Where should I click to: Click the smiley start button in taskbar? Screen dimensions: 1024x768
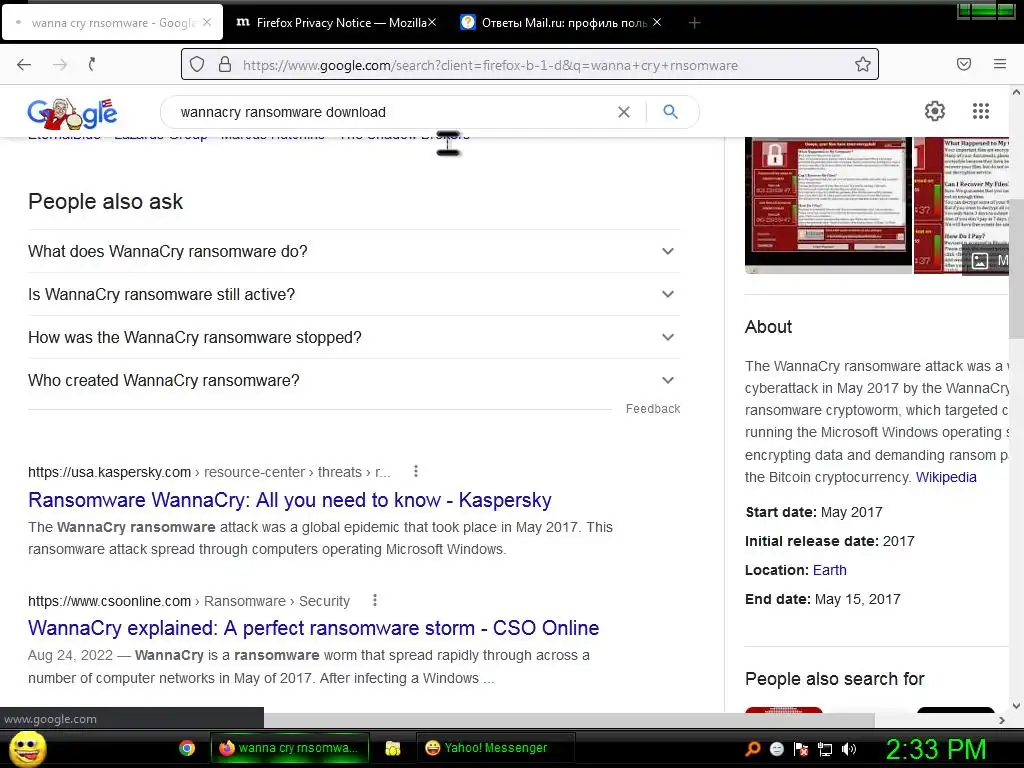(27, 748)
